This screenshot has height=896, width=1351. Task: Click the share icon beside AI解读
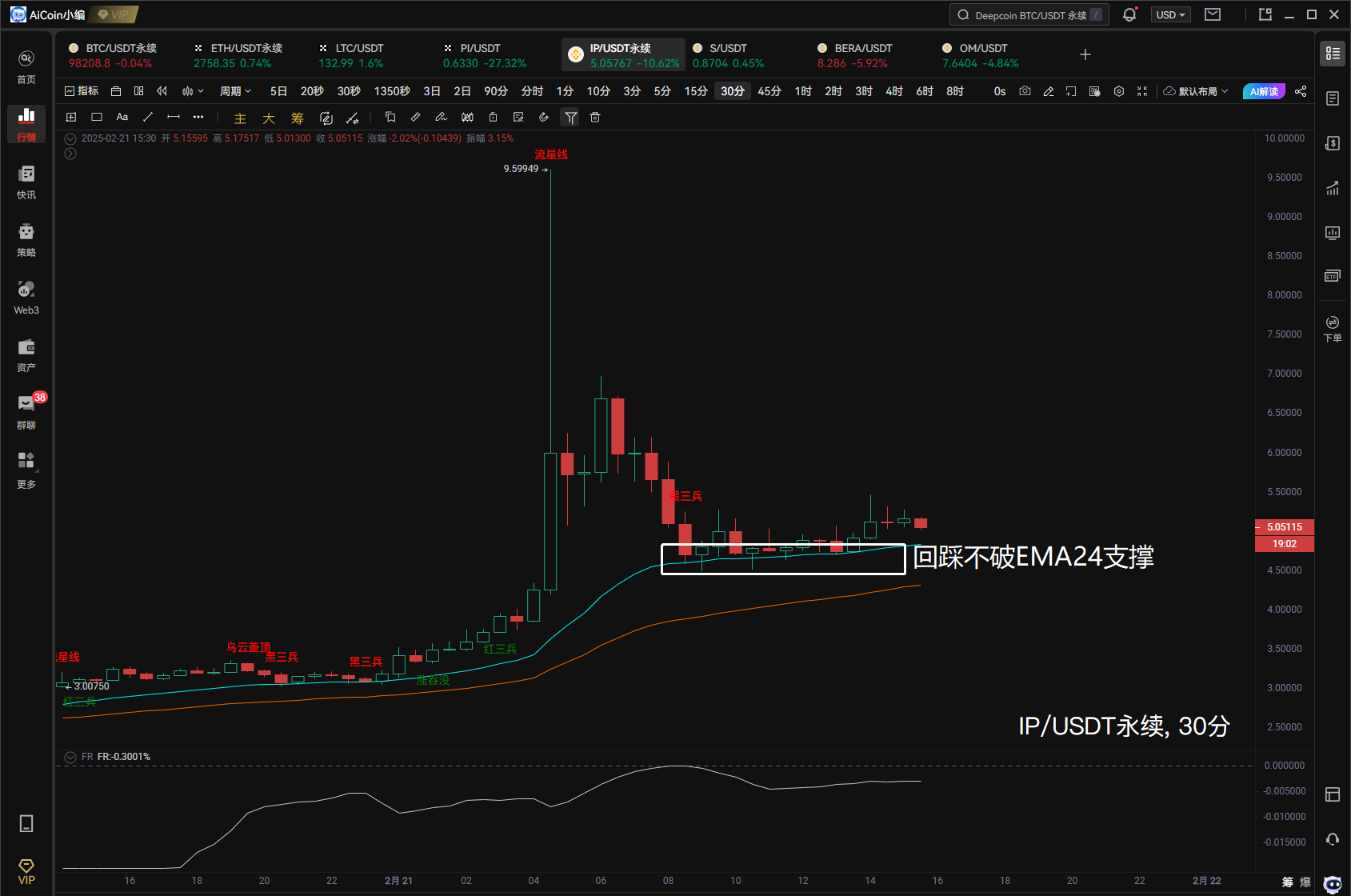click(1301, 91)
